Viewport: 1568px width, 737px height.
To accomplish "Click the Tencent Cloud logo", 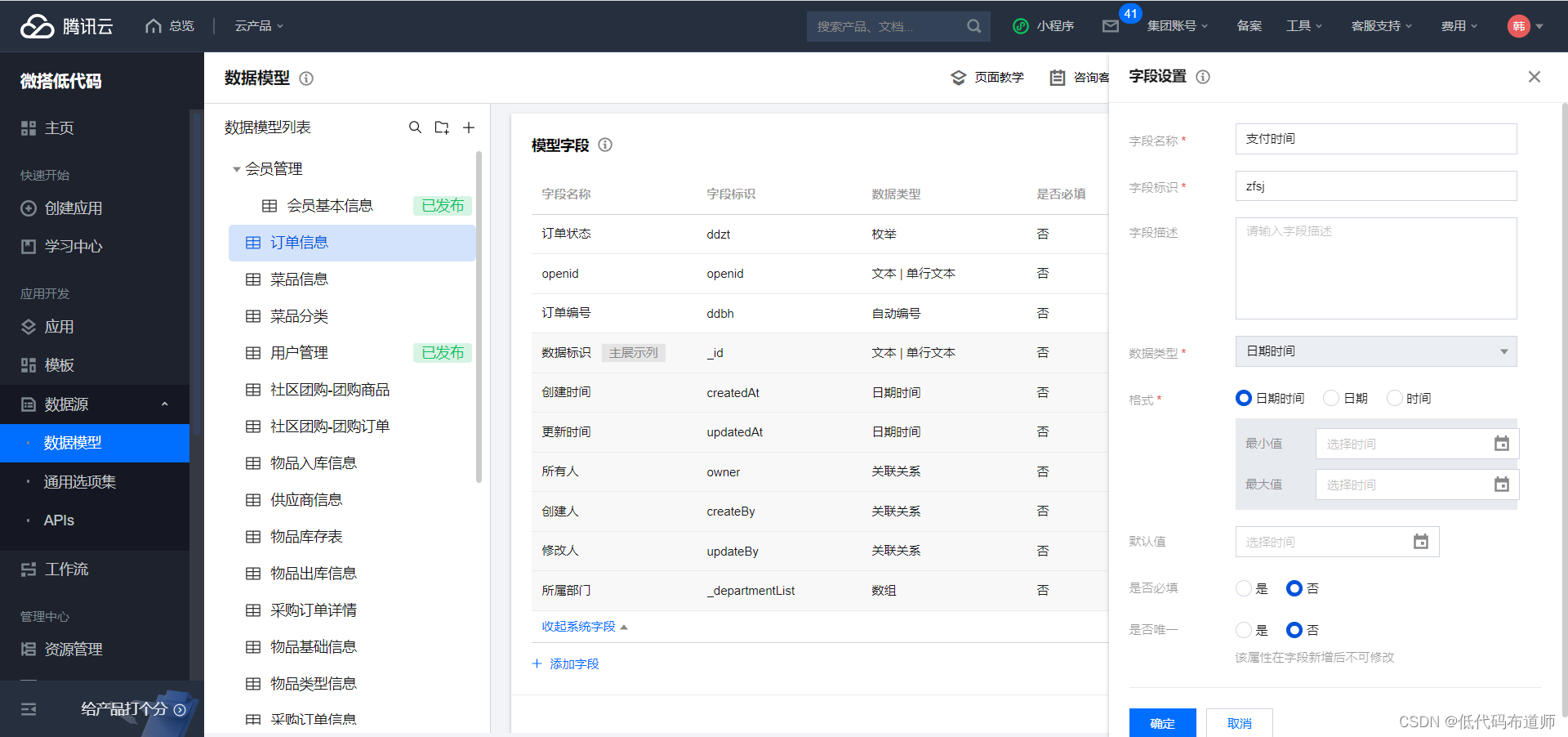I will pos(66,26).
